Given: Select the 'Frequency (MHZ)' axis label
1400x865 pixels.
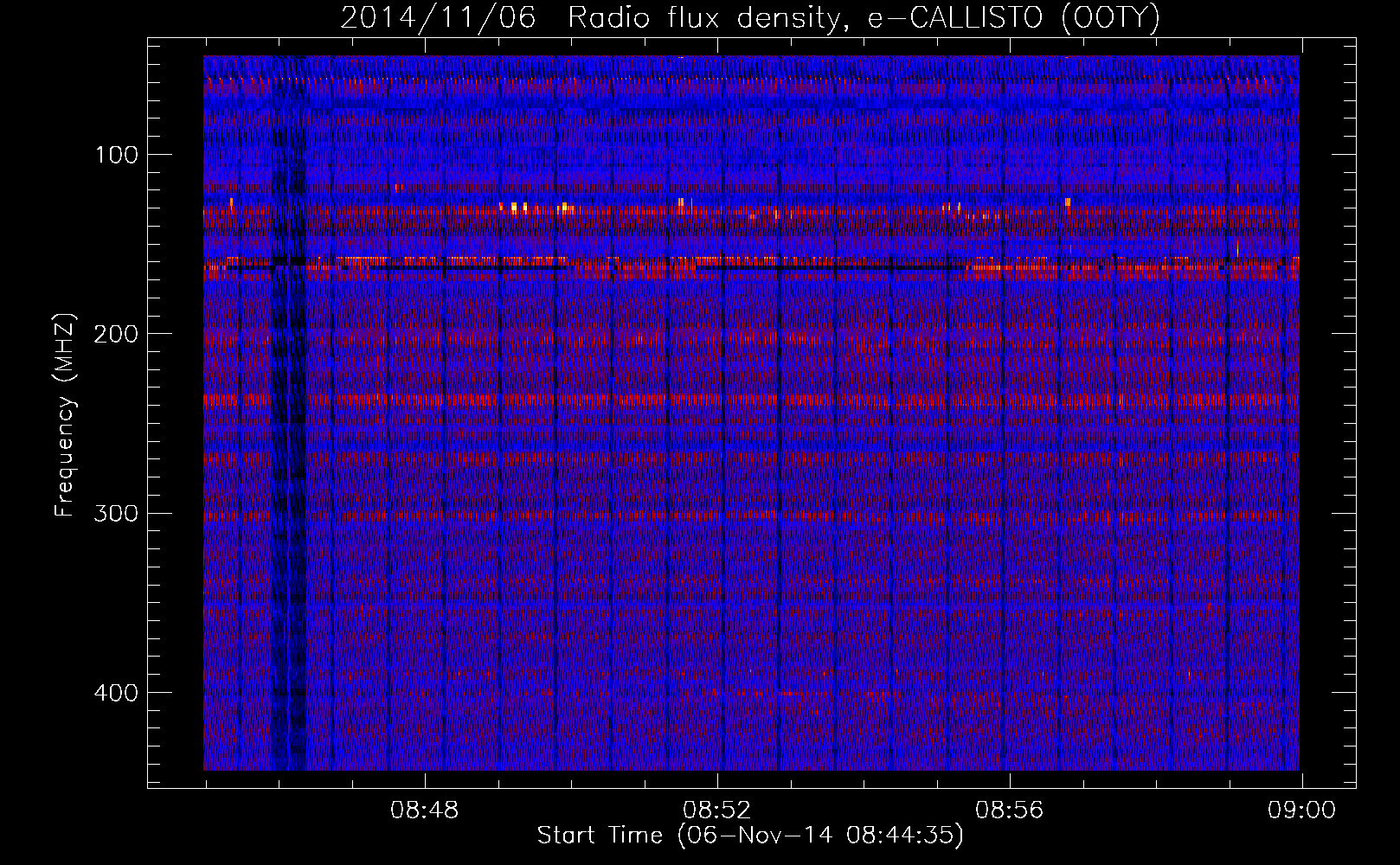Looking at the screenshot, I should (x=65, y=415).
